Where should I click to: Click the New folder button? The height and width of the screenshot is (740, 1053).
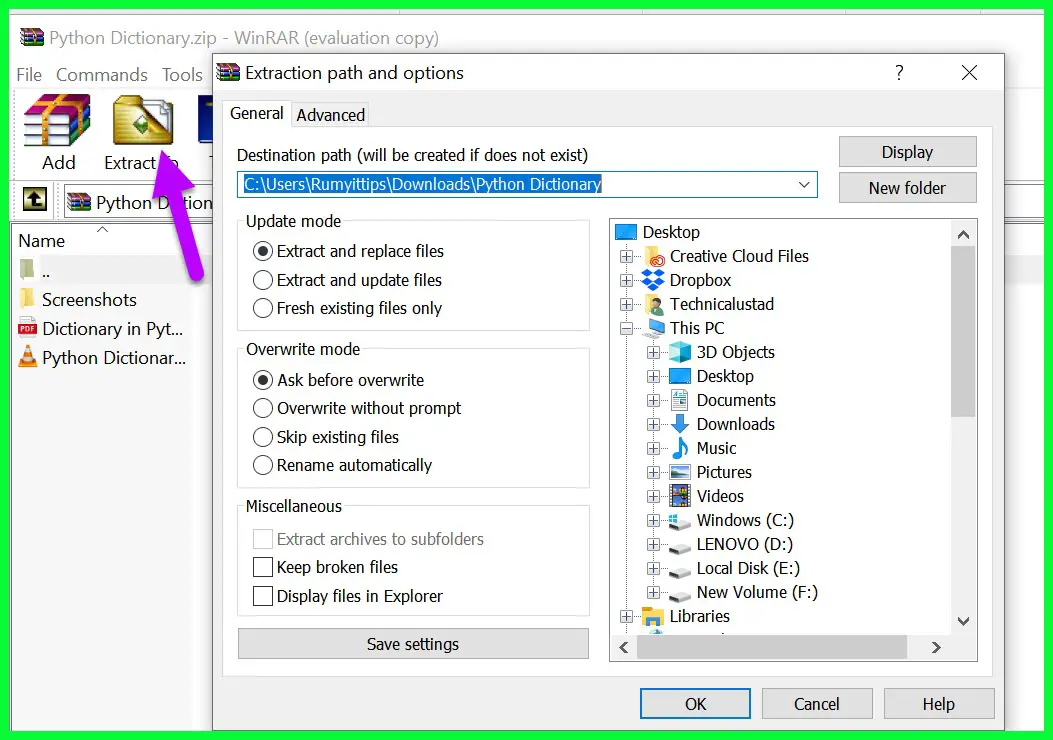point(907,188)
